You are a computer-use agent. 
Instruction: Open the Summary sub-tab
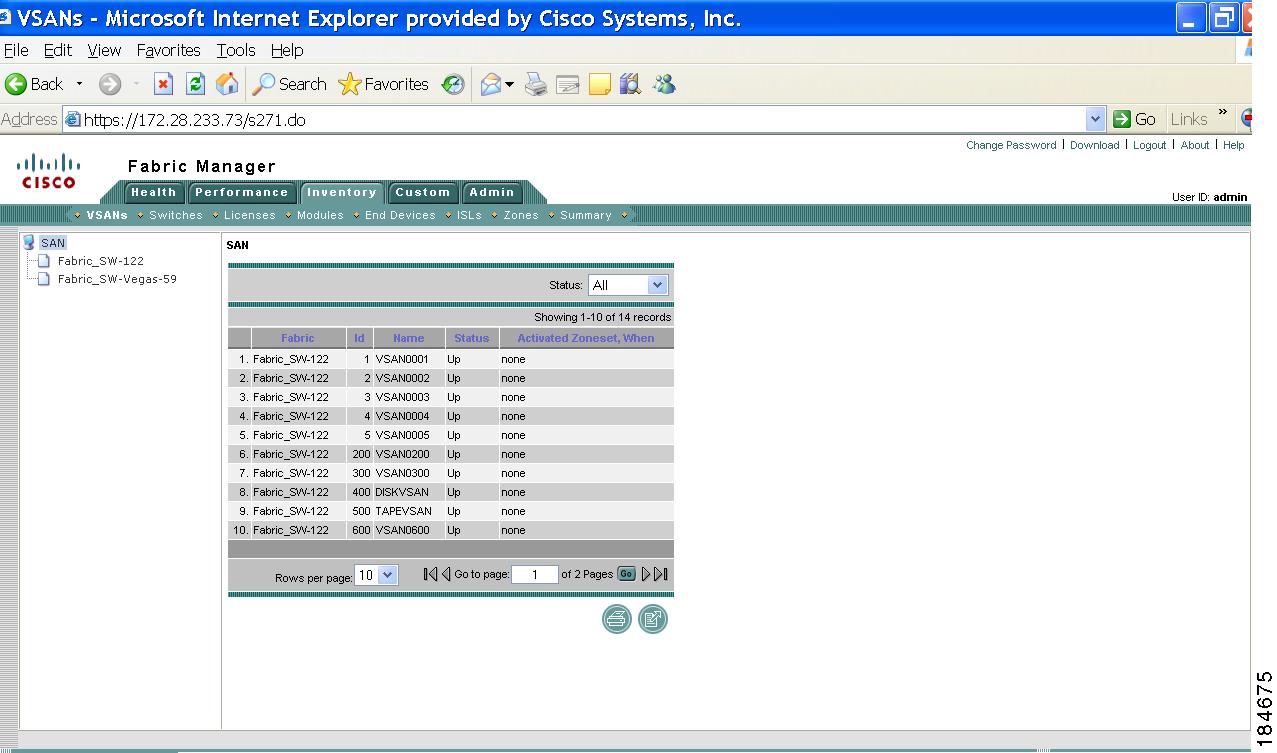click(x=586, y=215)
